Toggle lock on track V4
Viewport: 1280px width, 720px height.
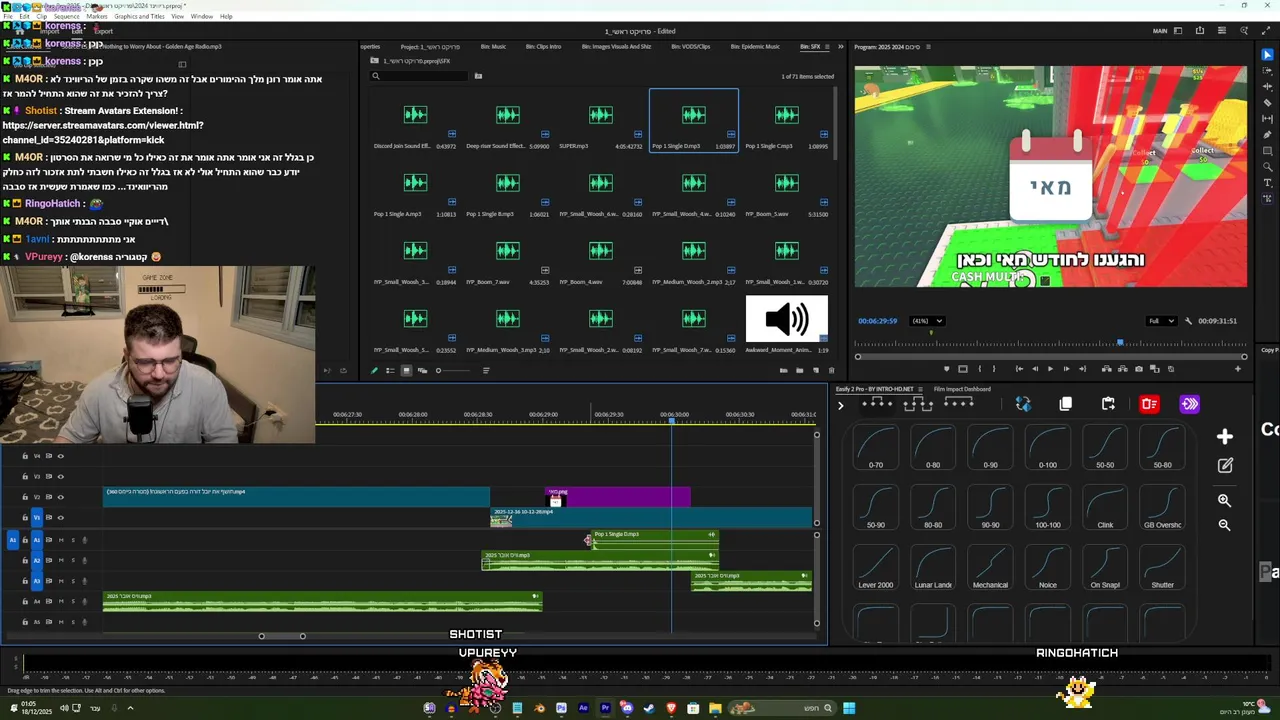(x=25, y=456)
